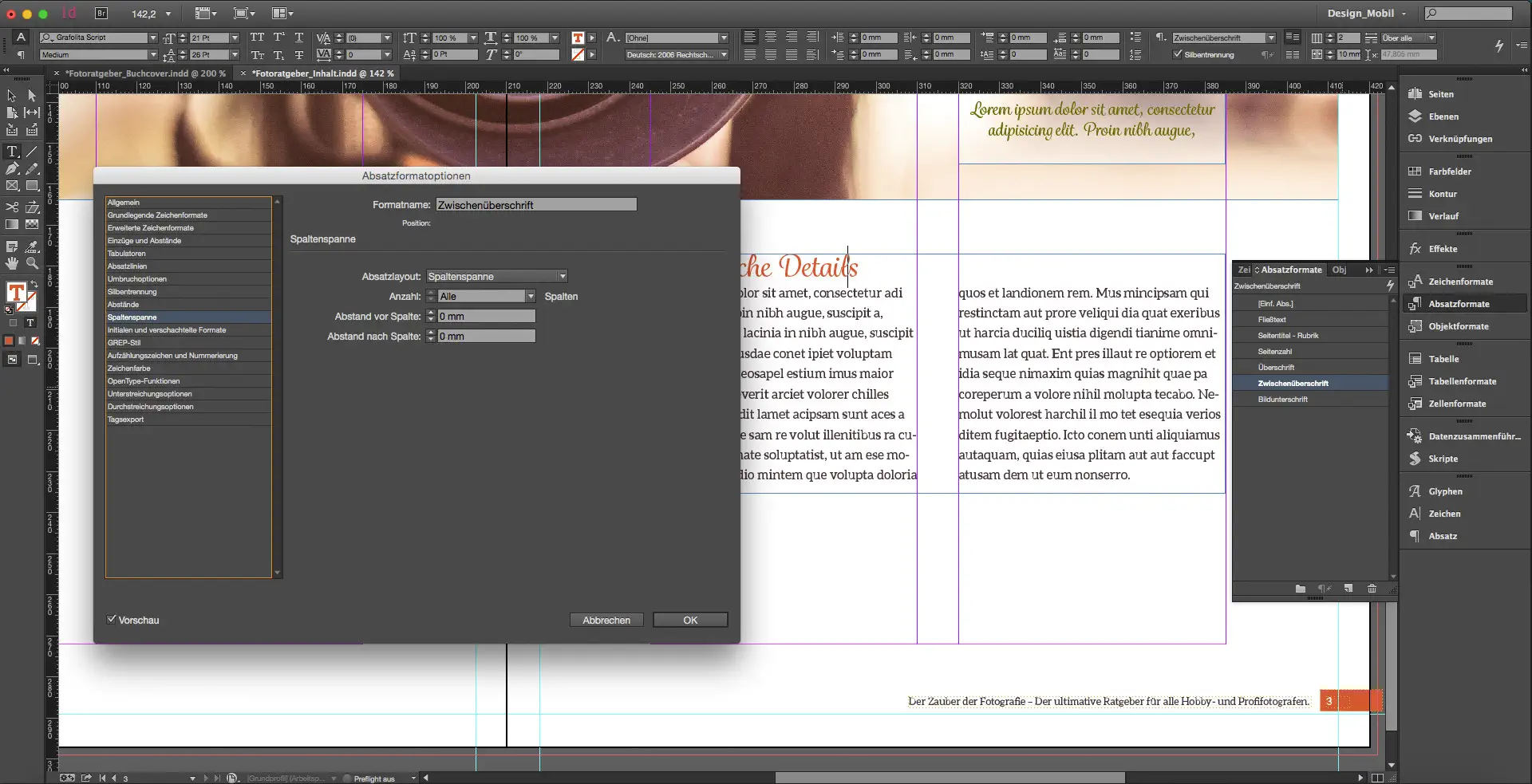Disable Silbentrennung in the control bar
The width and height of the screenshot is (1532, 784).
pos(1179,54)
